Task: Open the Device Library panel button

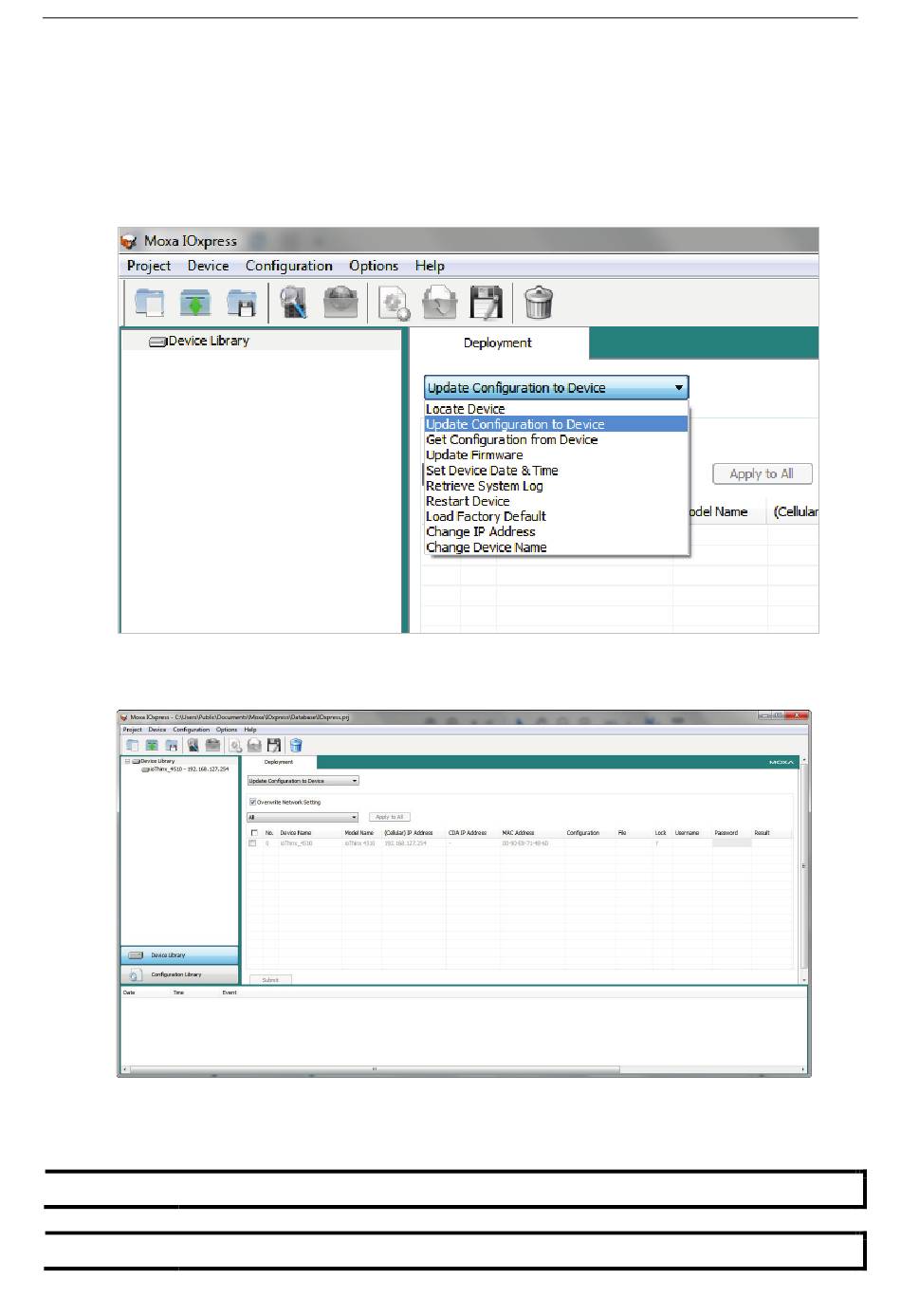Action: [x=179, y=955]
